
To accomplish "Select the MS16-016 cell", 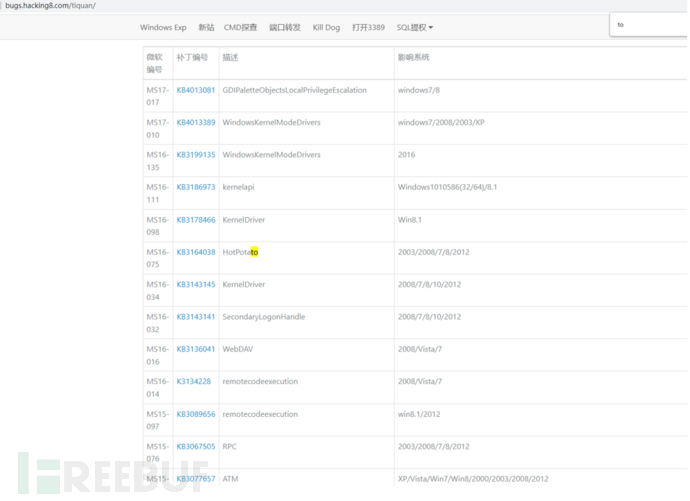I will tap(158, 355).
